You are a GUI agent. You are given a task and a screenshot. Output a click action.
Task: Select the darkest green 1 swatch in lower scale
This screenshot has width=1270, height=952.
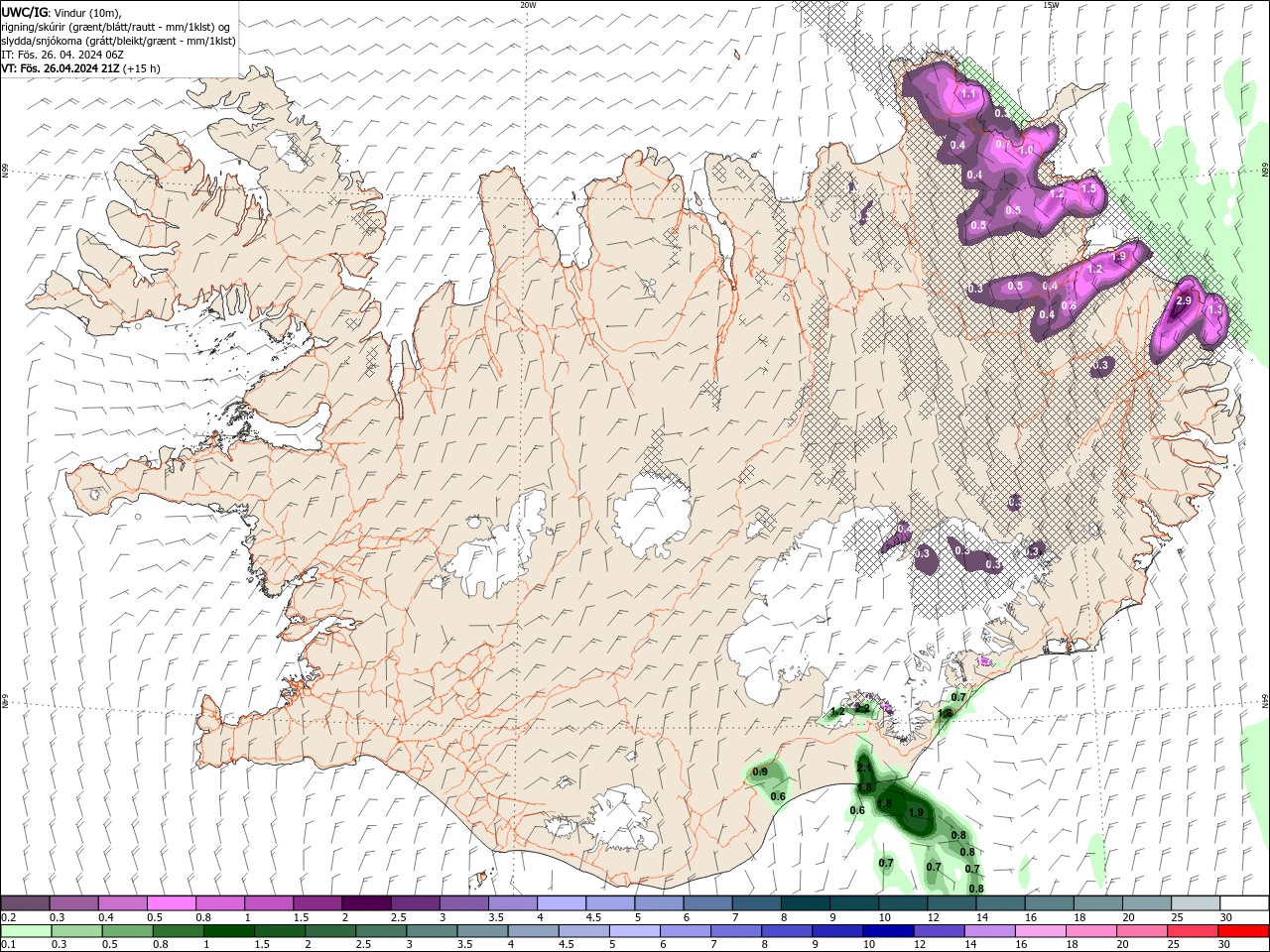pos(229,931)
